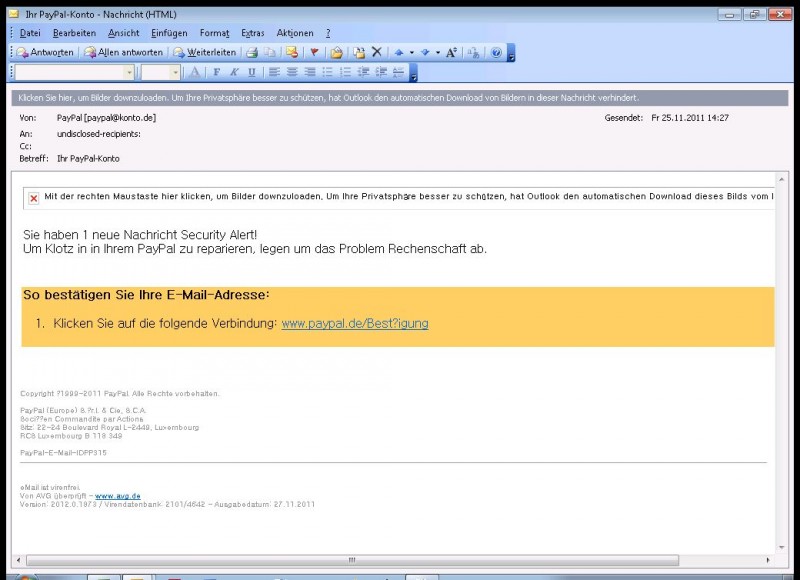
Task: Click subject text Ihr PayPal-Konto
Action: coord(88,159)
